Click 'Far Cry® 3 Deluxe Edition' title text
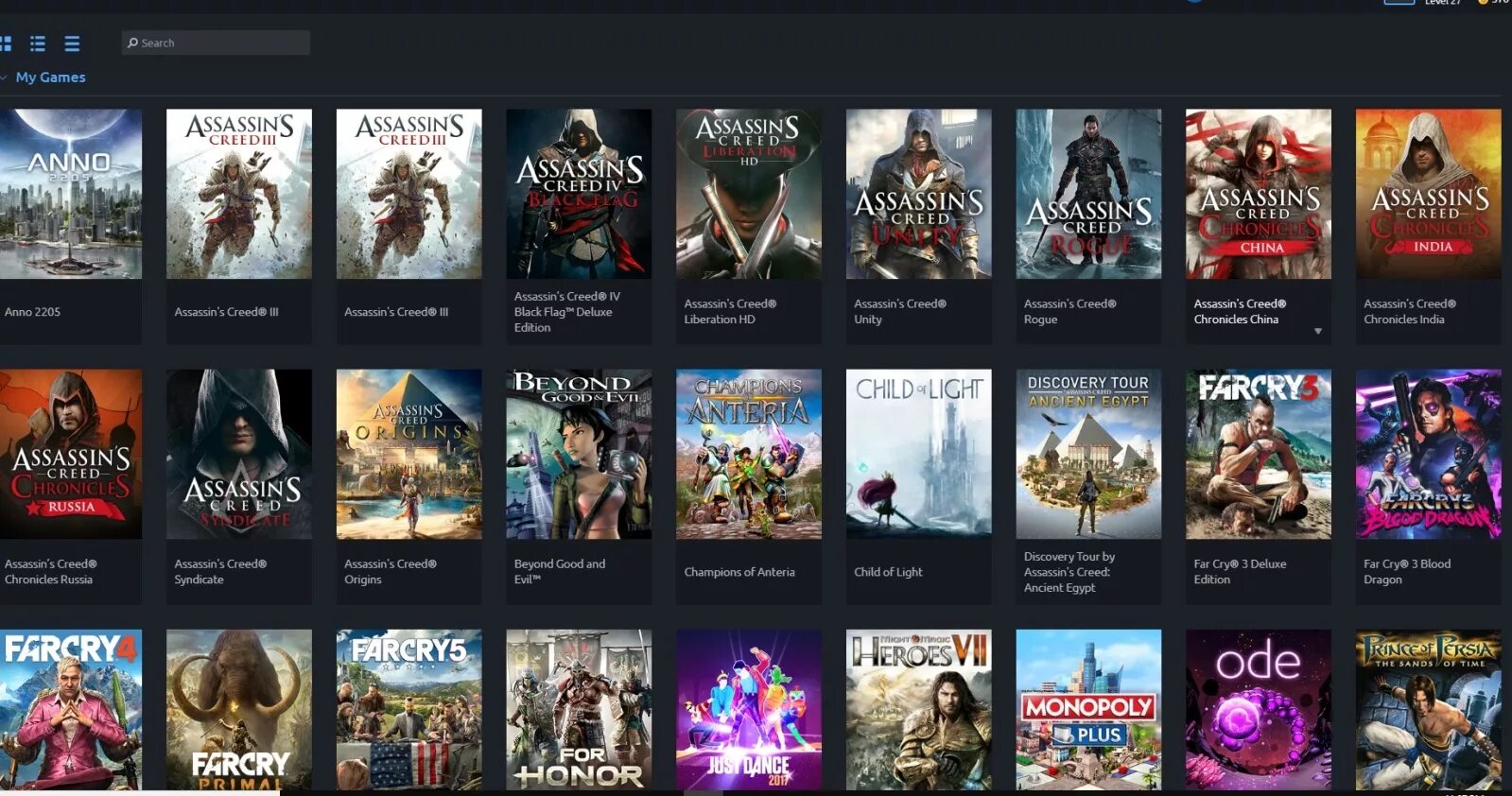 (x=1240, y=572)
